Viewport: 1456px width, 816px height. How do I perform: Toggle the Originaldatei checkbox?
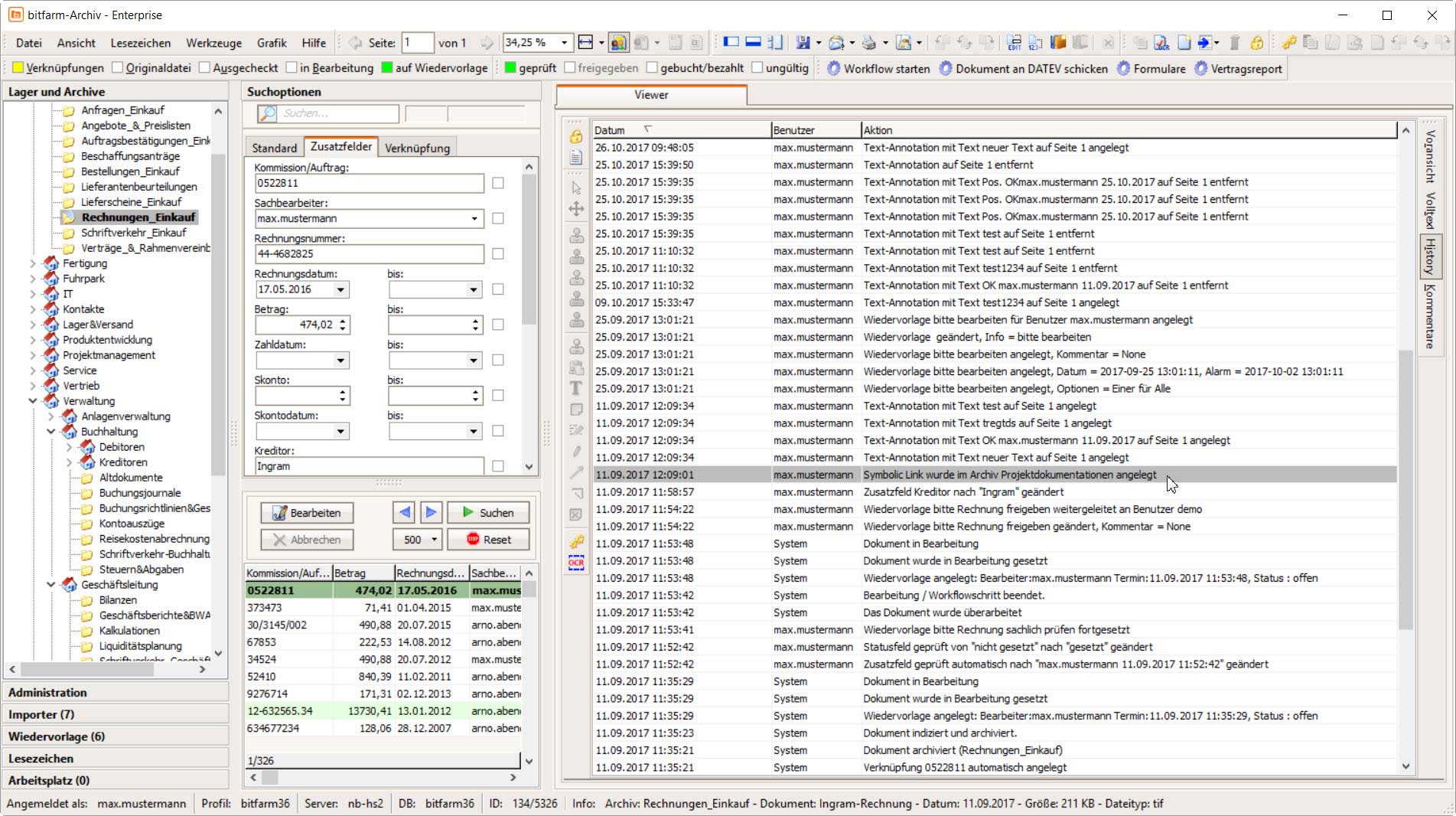118,68
